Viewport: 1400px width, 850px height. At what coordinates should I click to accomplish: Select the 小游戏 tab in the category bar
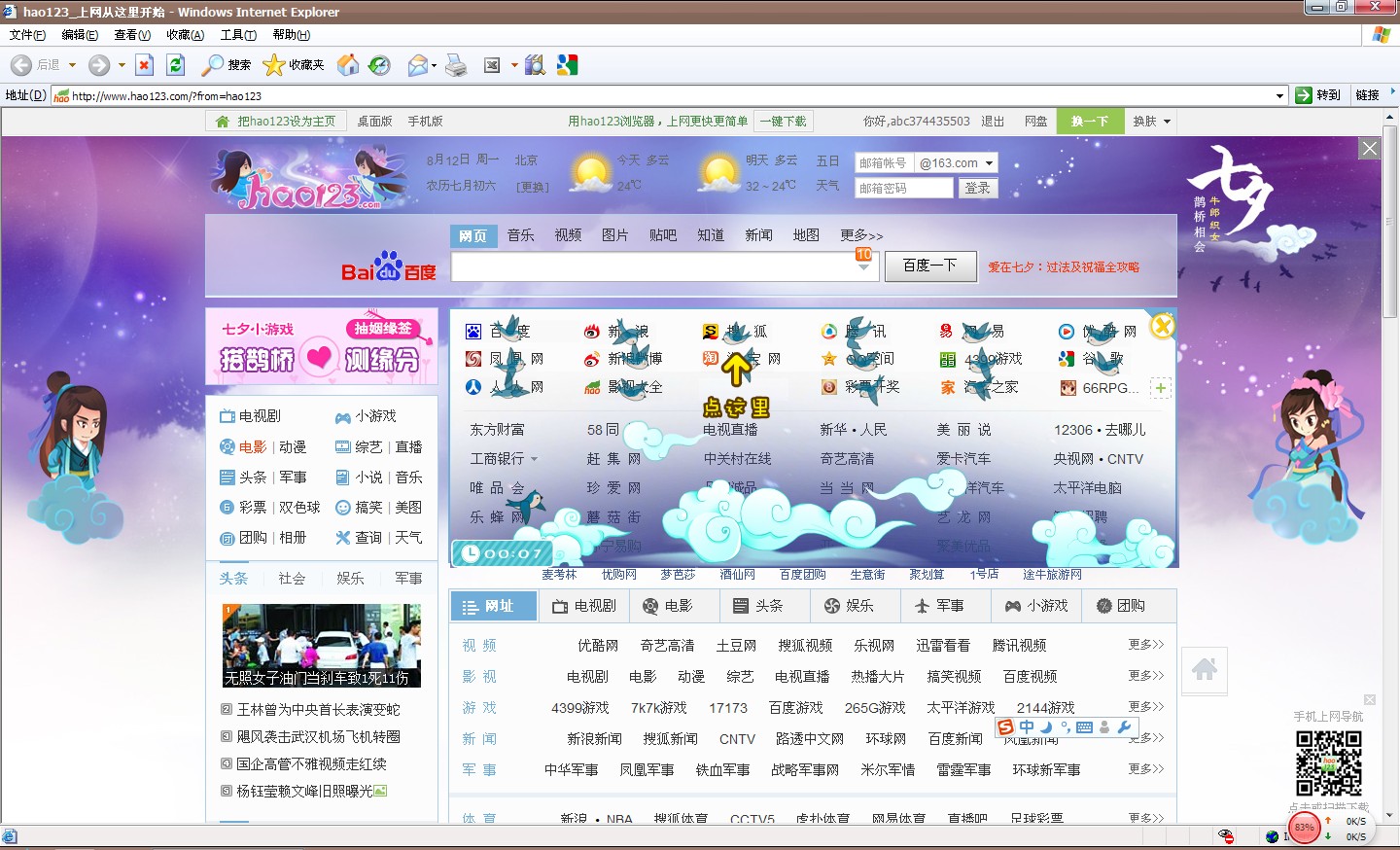tap(1036, 606)
